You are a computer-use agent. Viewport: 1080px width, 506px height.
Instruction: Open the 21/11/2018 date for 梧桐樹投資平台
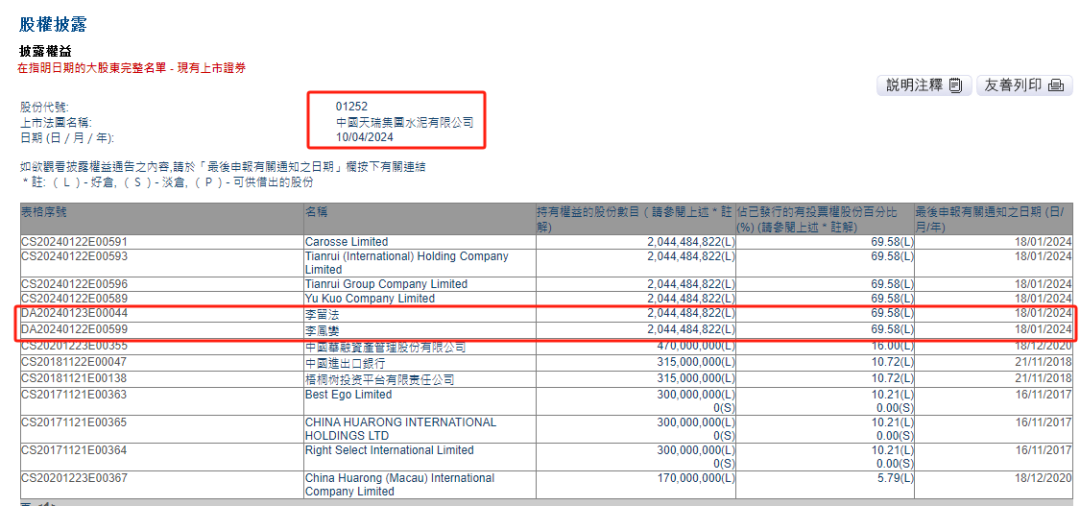click(x=1043, y=379)
